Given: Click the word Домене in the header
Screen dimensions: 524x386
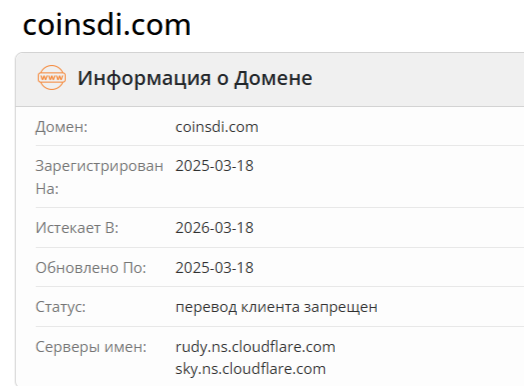Looking at the screenshot, I should pos(273,78).
